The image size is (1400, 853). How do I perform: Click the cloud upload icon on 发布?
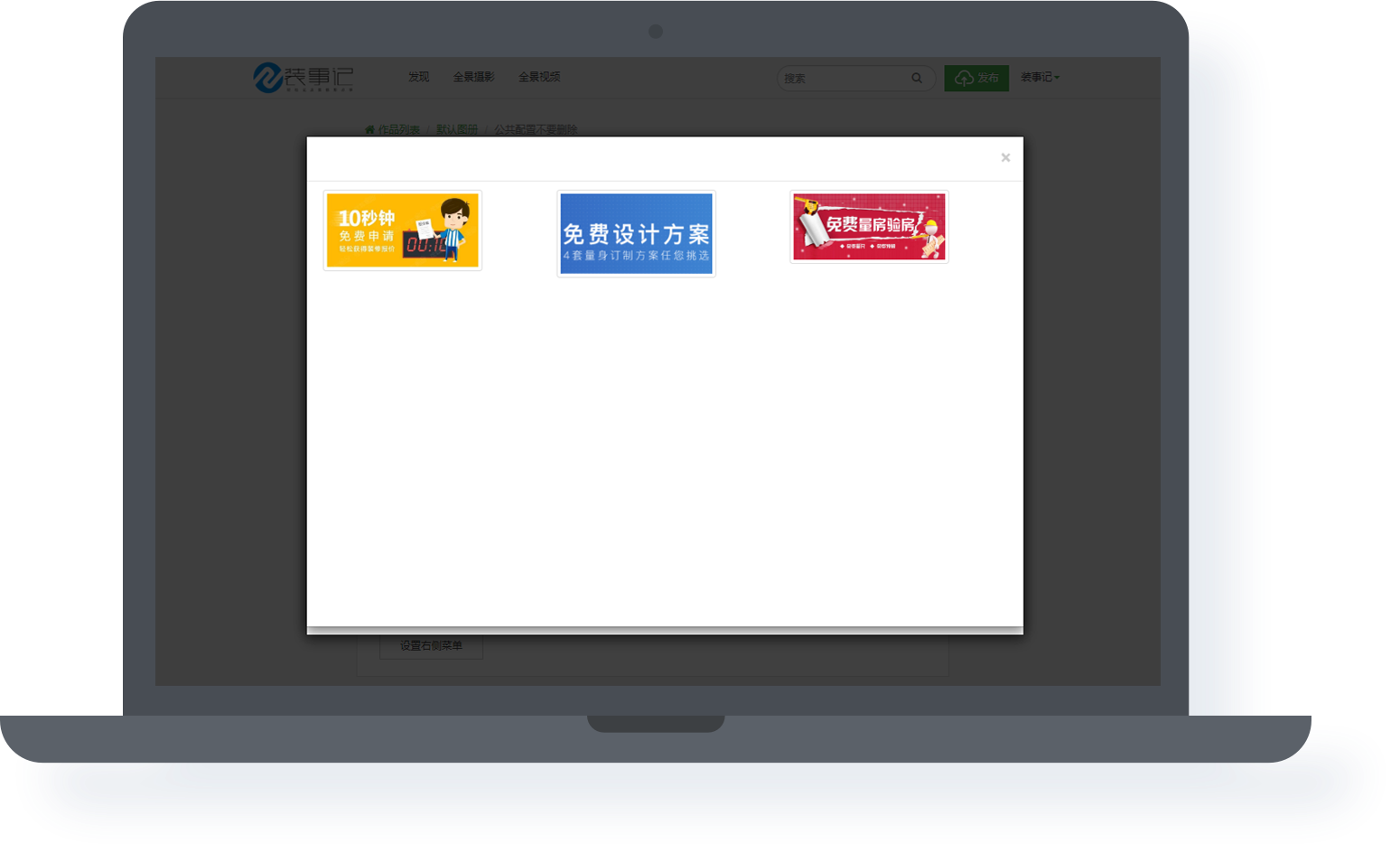coord(964,79)
